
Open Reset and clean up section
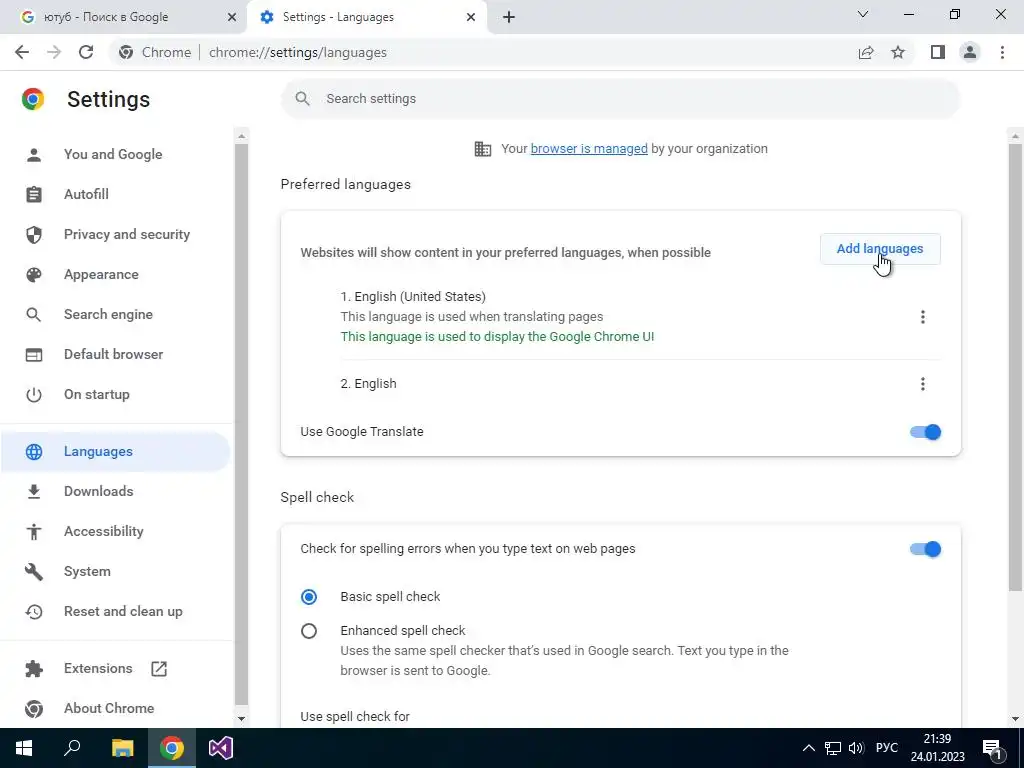[115, 611]
